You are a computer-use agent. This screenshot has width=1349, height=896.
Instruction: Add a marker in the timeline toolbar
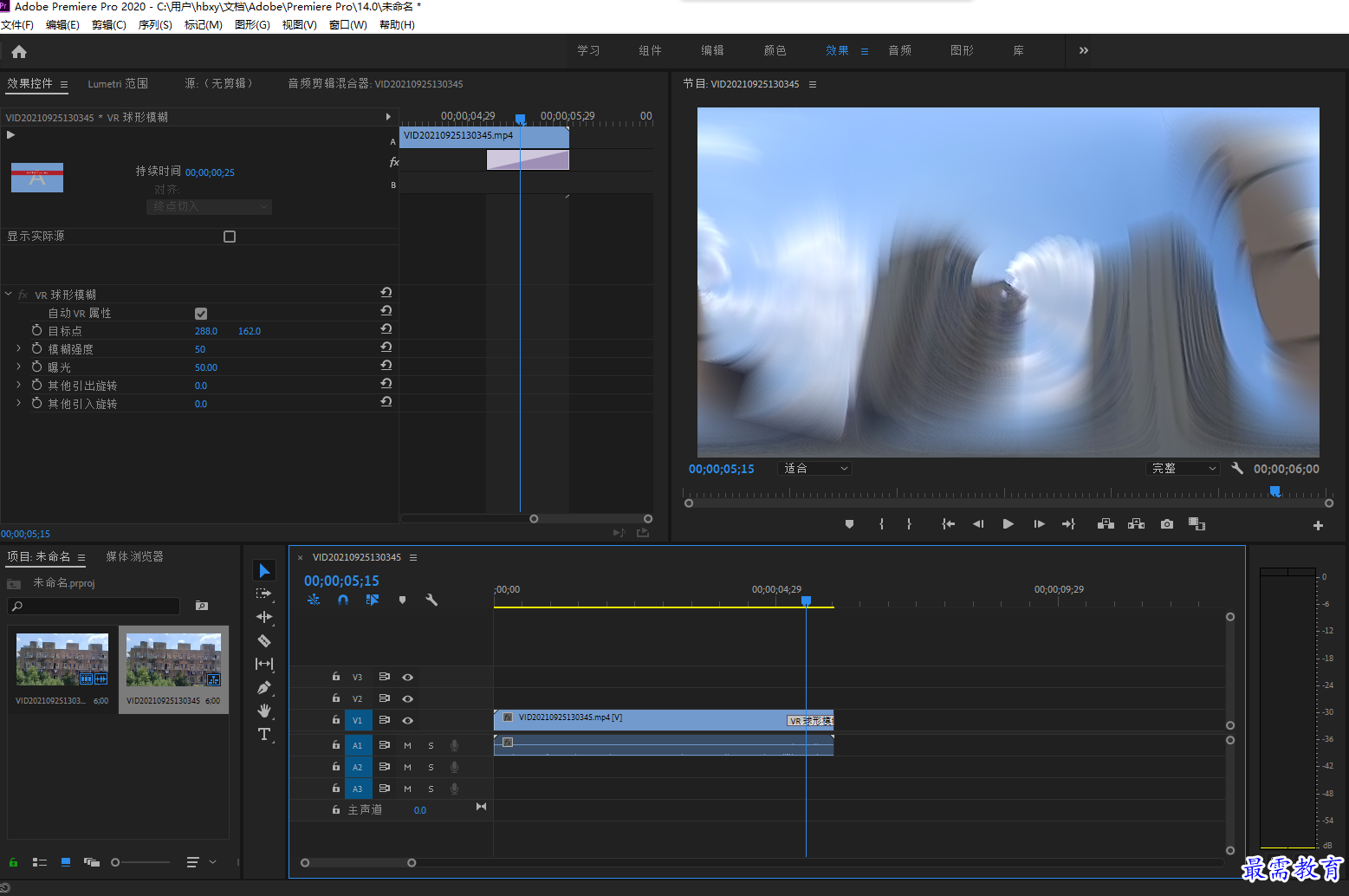[x=402, y=600]
